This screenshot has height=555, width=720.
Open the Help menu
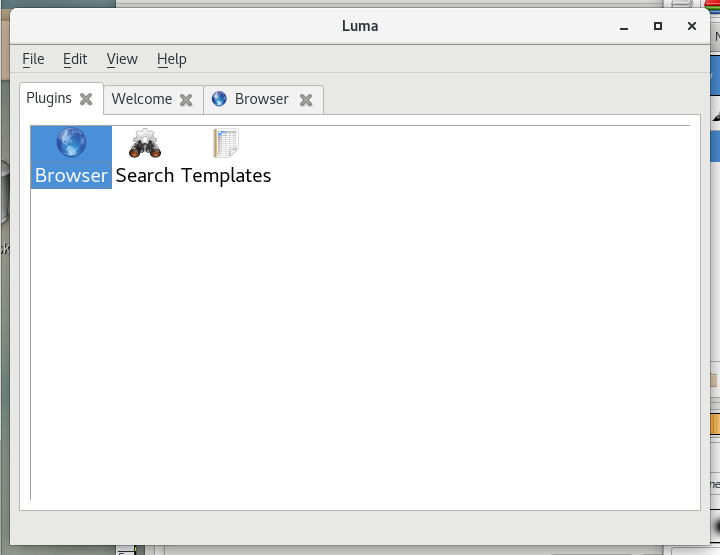click(172, 59)
